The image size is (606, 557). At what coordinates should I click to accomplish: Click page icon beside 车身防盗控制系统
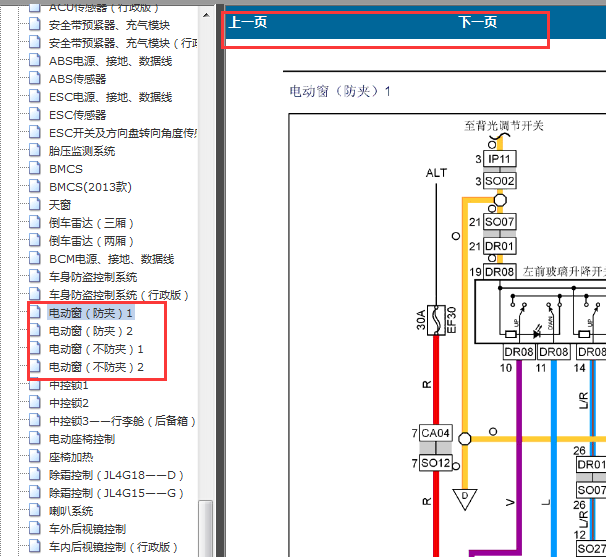tap(35, 276)
